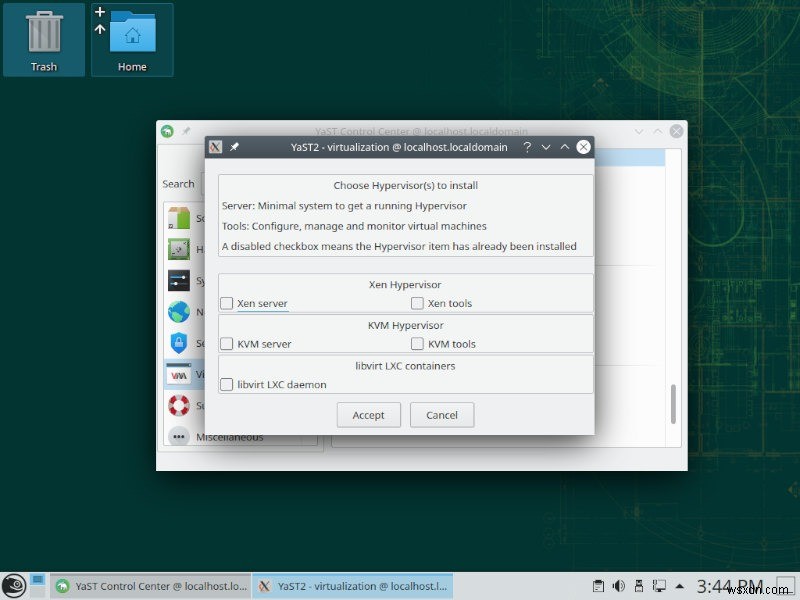Viewport: 800px width, 600px height.
Task: Enable the KVM tools checkbox
Action: tap(417, 344)
